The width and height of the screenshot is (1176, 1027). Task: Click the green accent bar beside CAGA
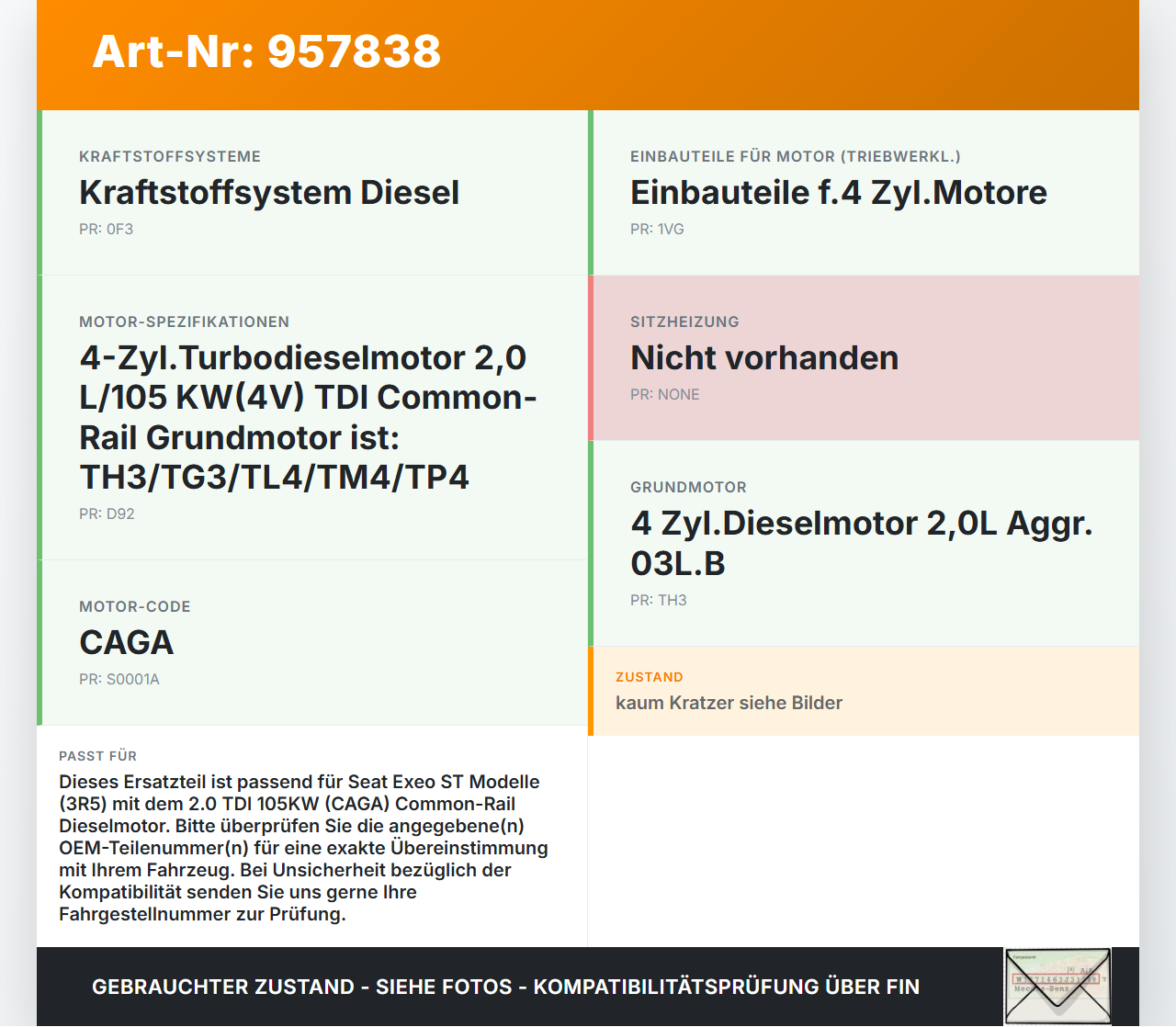[39, 643]
